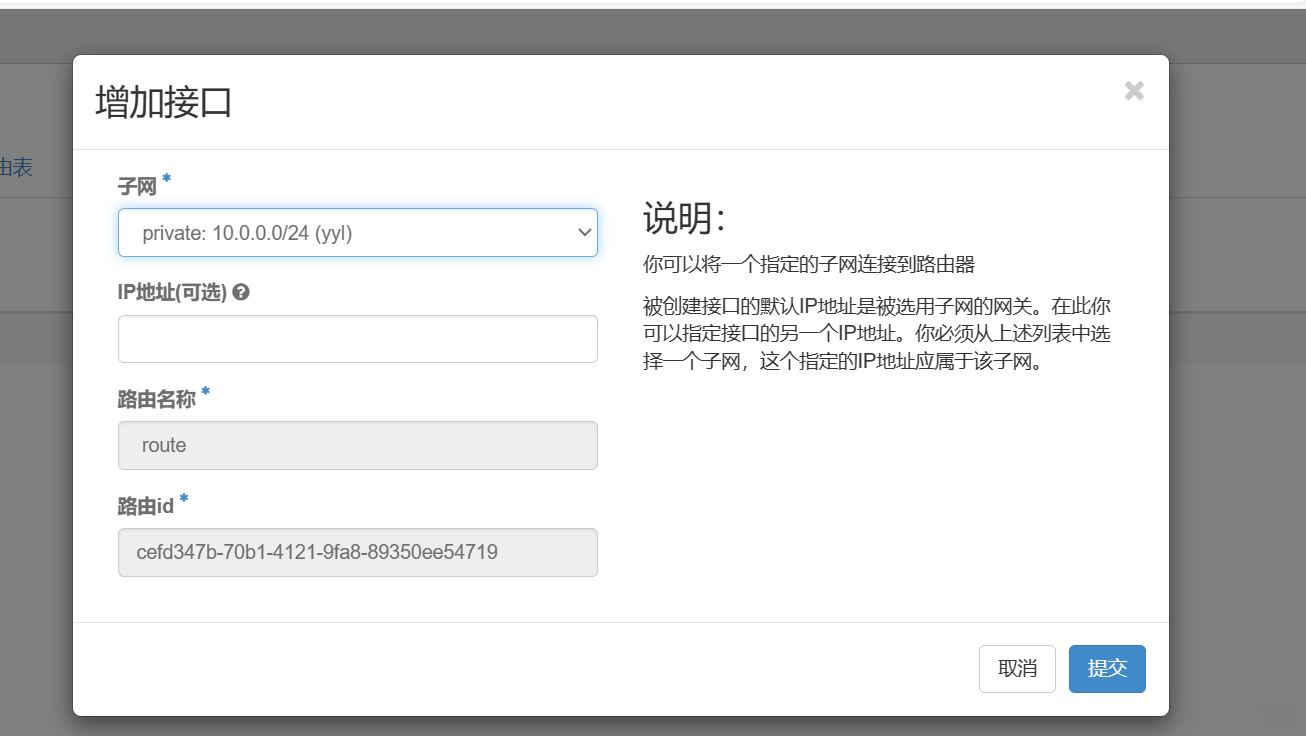The height and width of the screenshot is (736, 1306).
Task: Click the 路由名称 field containing route
Action: 357,445
